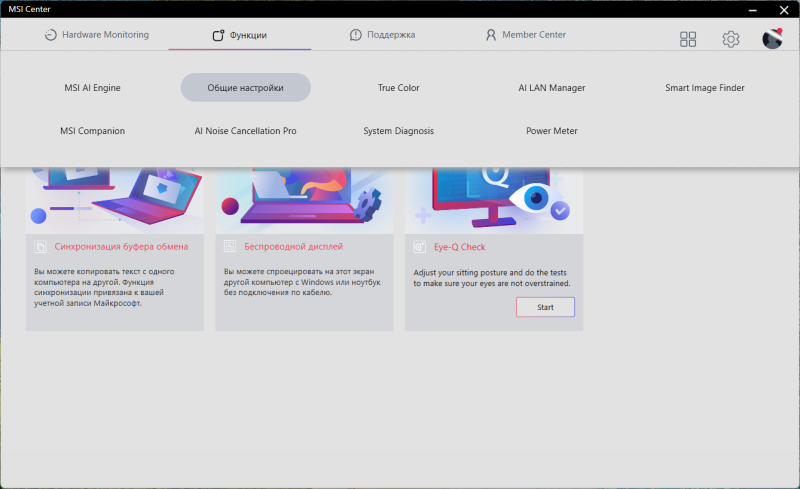Switch to Hardware Monitoring tab

tap(97, 35)
